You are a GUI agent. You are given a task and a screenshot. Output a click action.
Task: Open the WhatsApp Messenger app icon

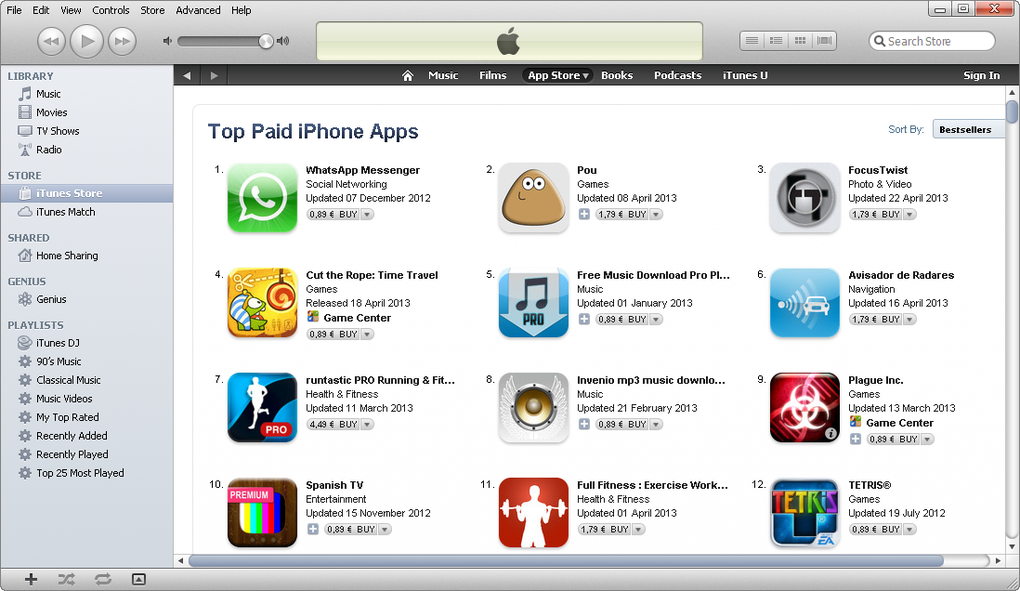pyautogui.click(x=262, y=198)
